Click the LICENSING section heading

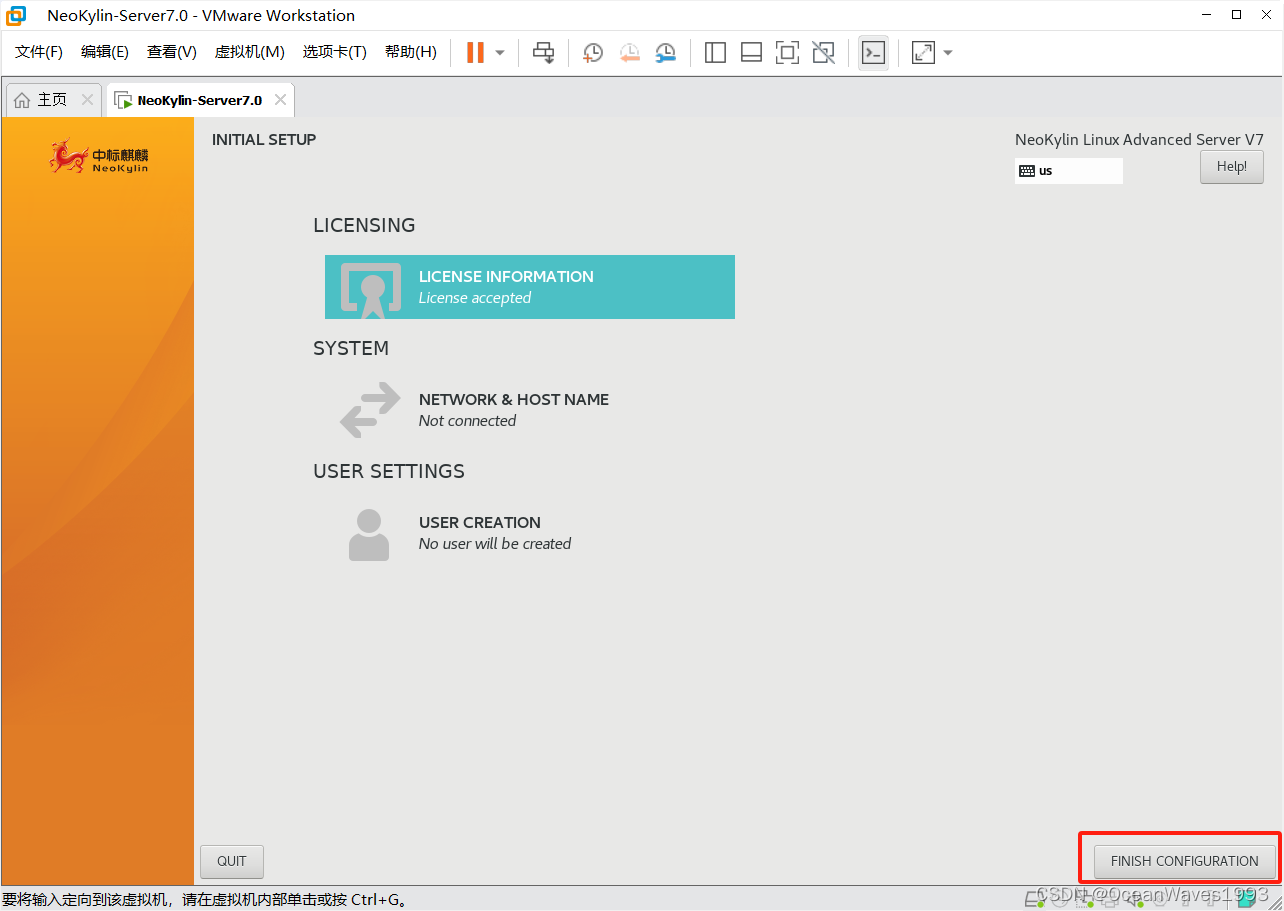click(364, 225)
